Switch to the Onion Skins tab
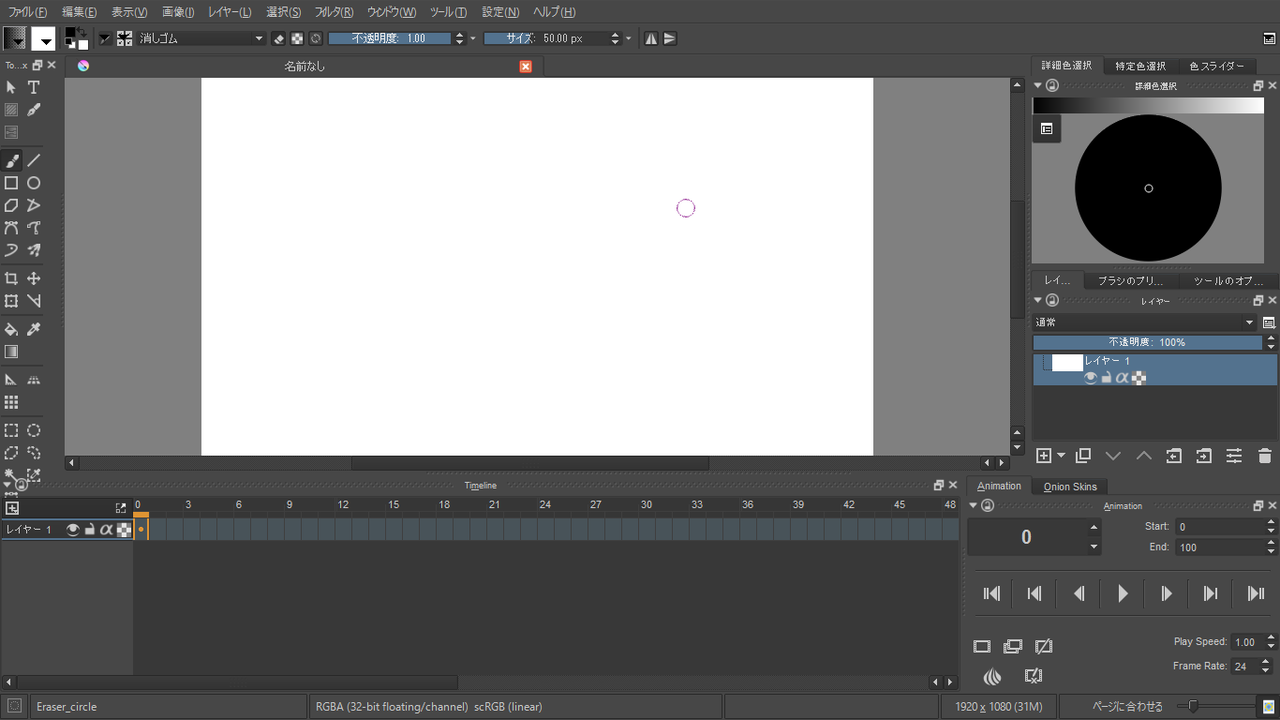 pyautogui.click(x=1069, y=486)
